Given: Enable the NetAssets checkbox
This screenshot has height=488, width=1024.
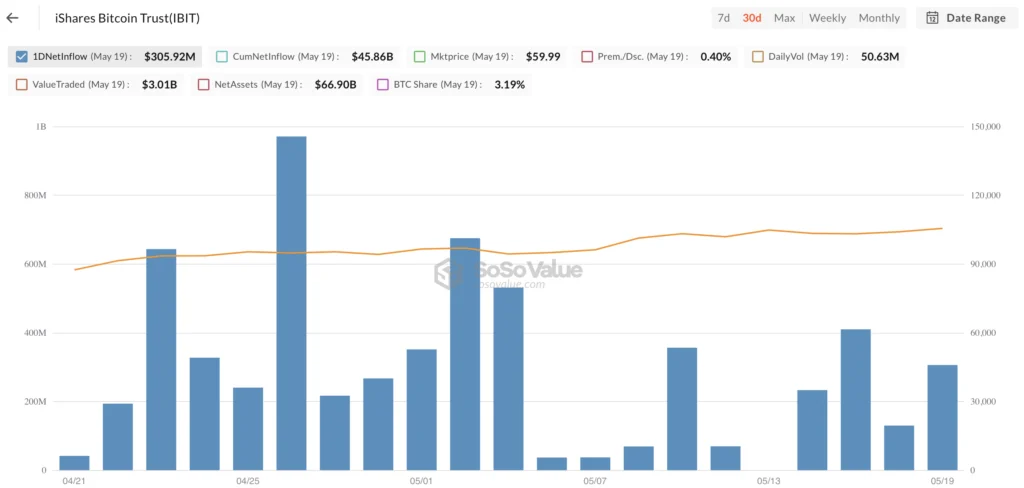Looking at the screenshot, I should point(203,84).
